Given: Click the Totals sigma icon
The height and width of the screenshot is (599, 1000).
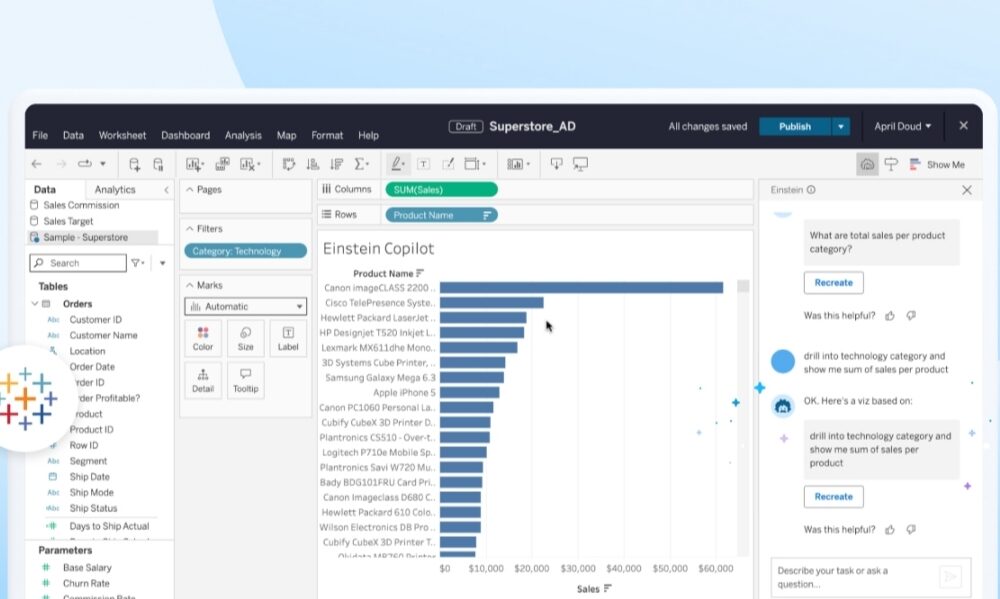Looking at the screenshot, I should (360, 164).
